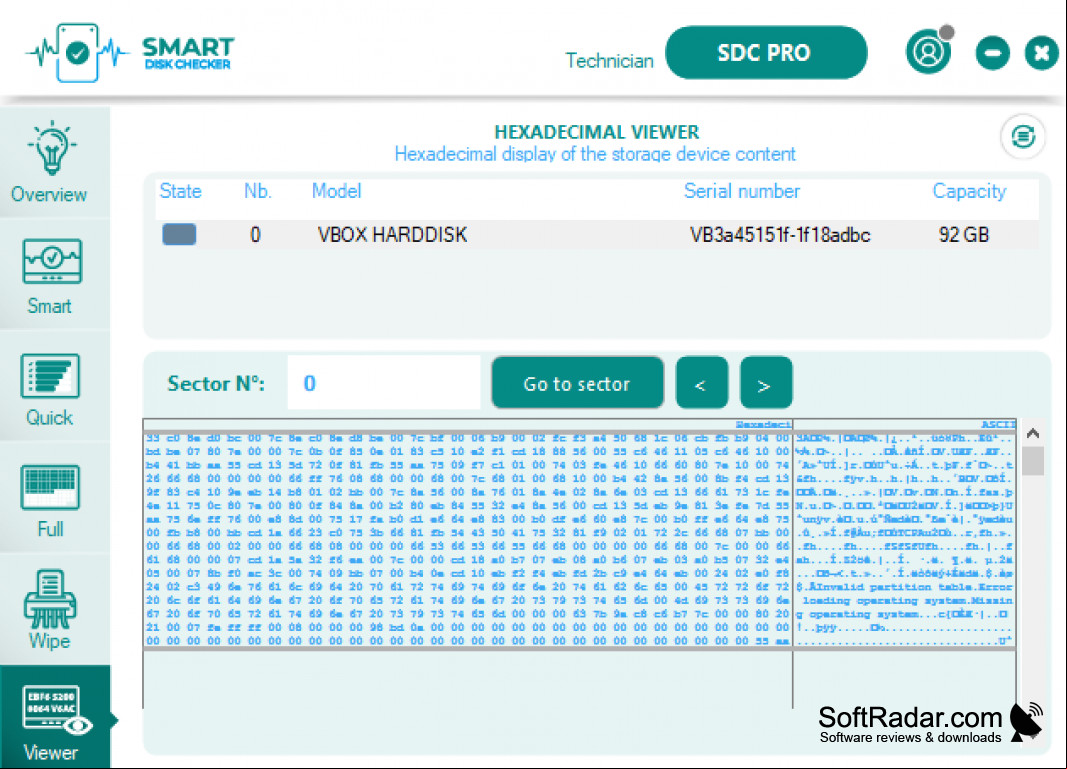Click the Nb. column header
The width and height of the screenshot is (1067, 769).
click(x=258, y=191)
